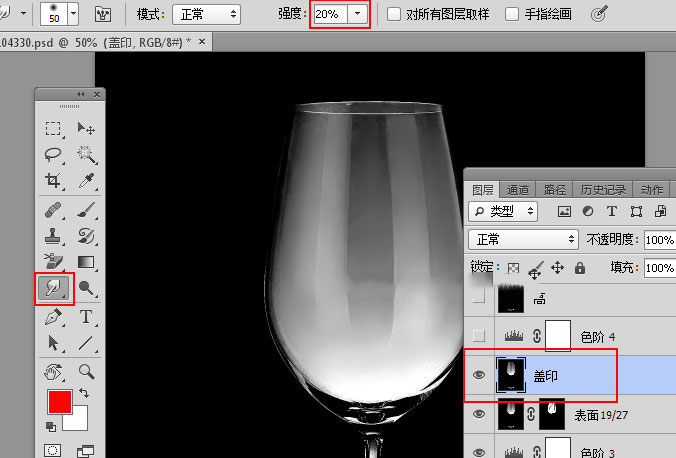
Task: Click the 不透明度 value field
Action: click(x=659, y=240)
